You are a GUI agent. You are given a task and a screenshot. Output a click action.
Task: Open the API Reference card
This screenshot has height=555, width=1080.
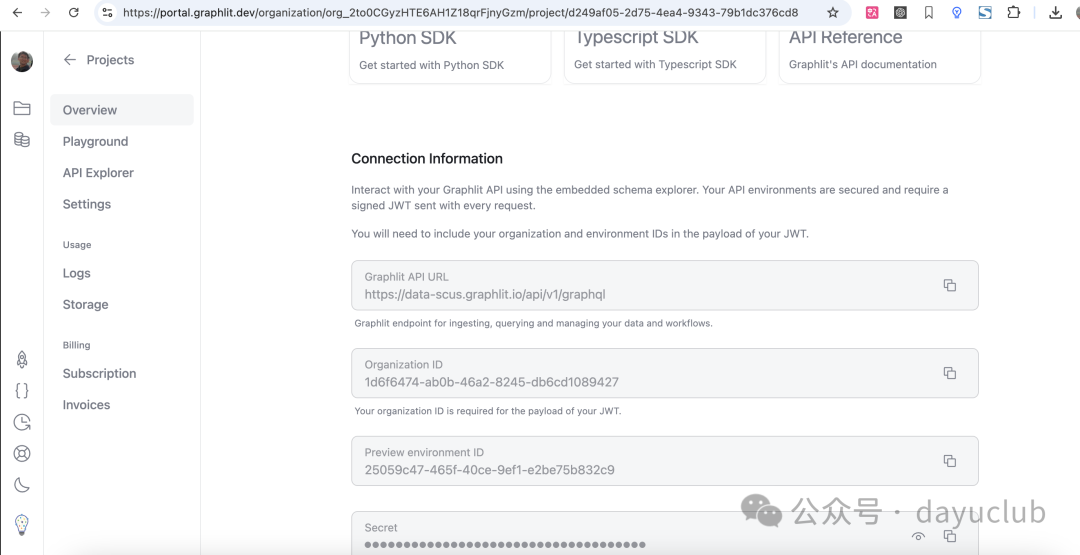click(x=878, y=52)
